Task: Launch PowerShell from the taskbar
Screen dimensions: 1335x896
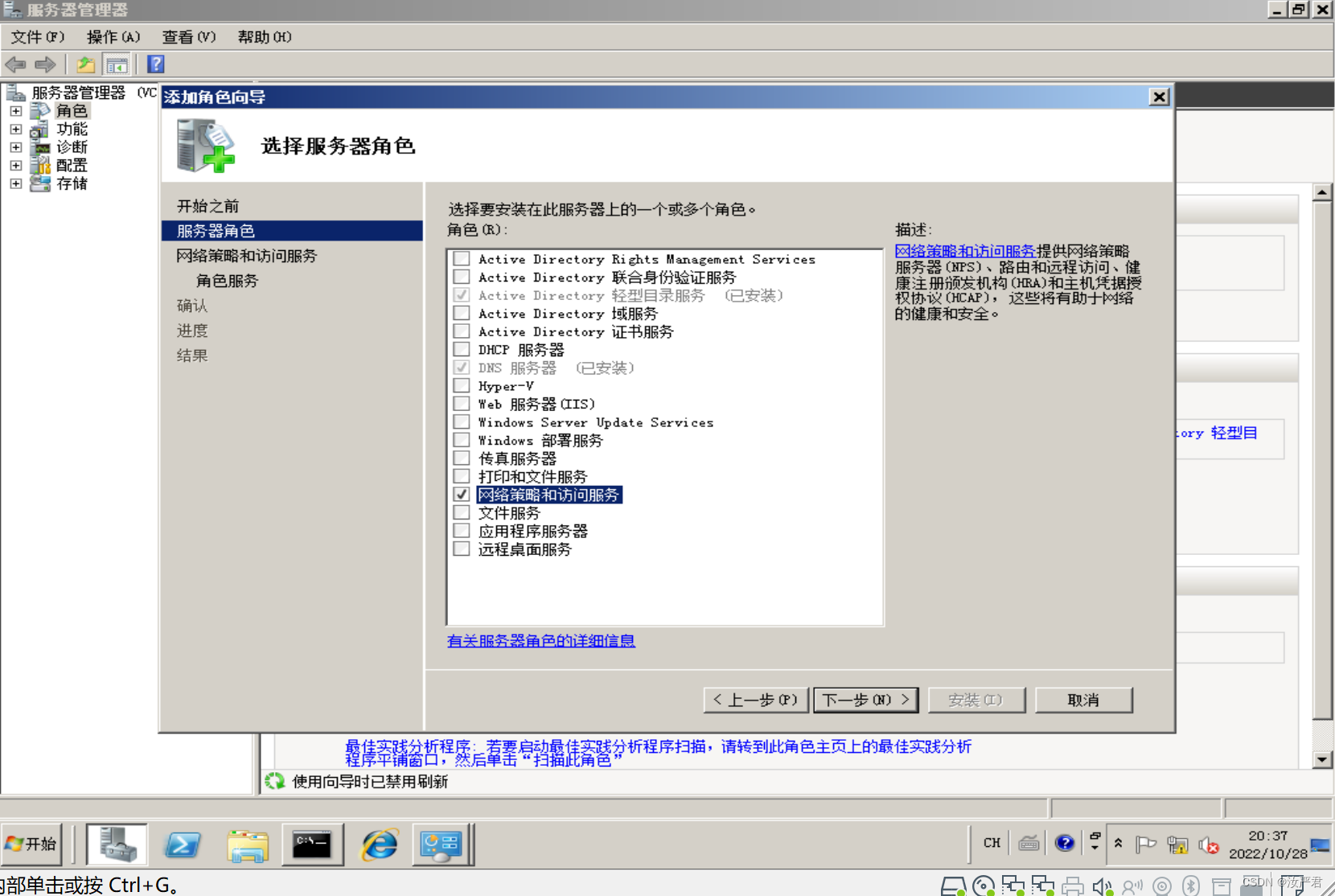Action: click(183, 845)
